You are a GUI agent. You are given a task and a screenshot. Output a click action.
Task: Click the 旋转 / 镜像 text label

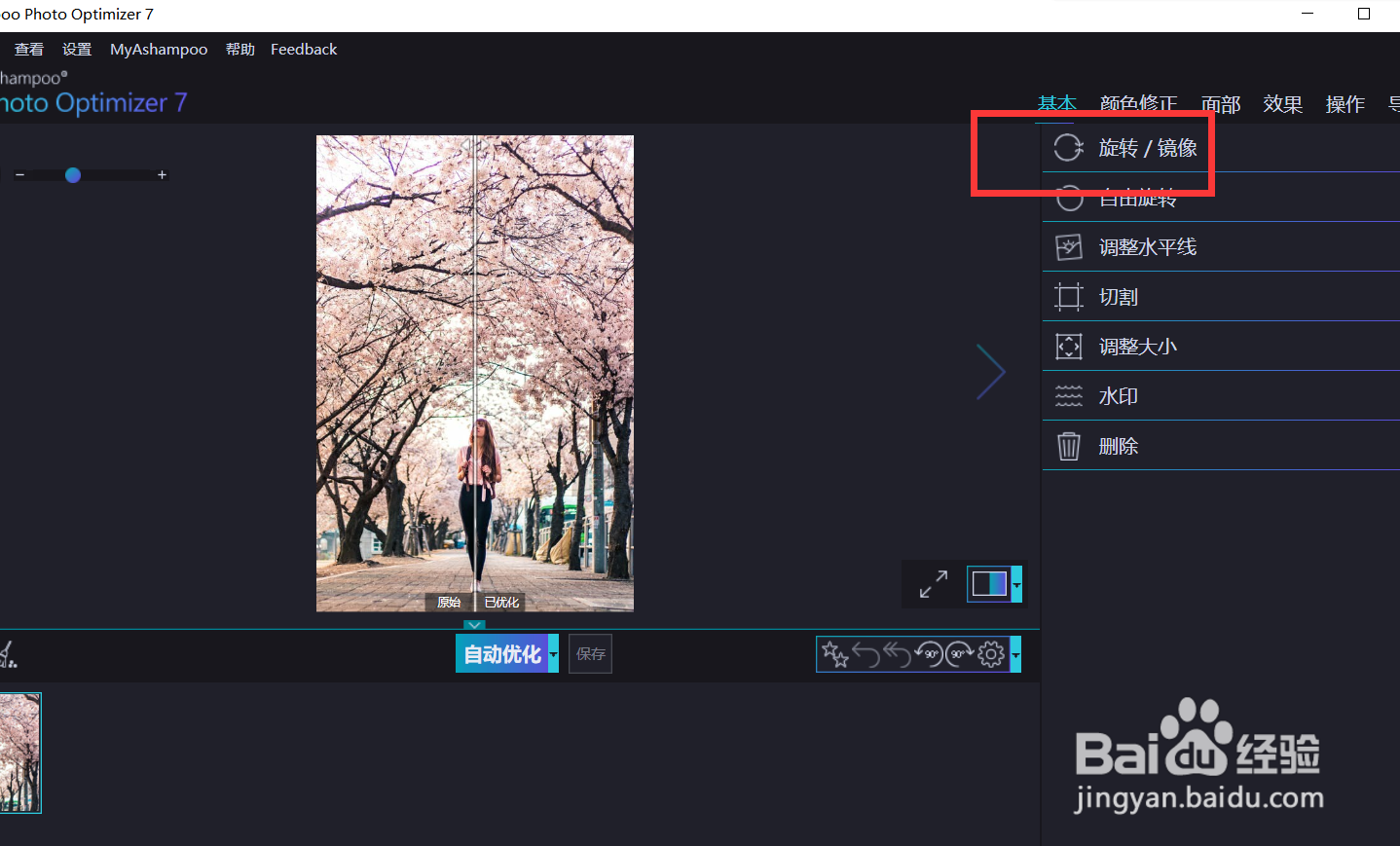pyautogui.click(x=1148, y=148)
